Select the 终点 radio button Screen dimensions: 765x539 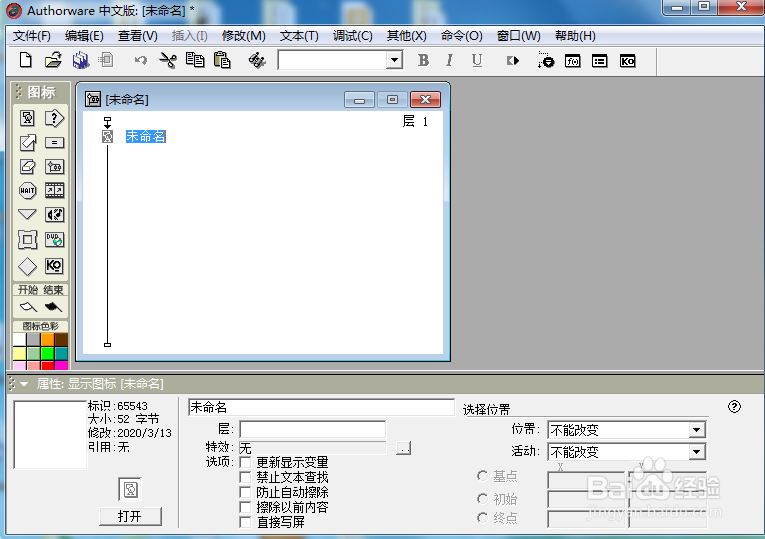[x=483, y=518]
